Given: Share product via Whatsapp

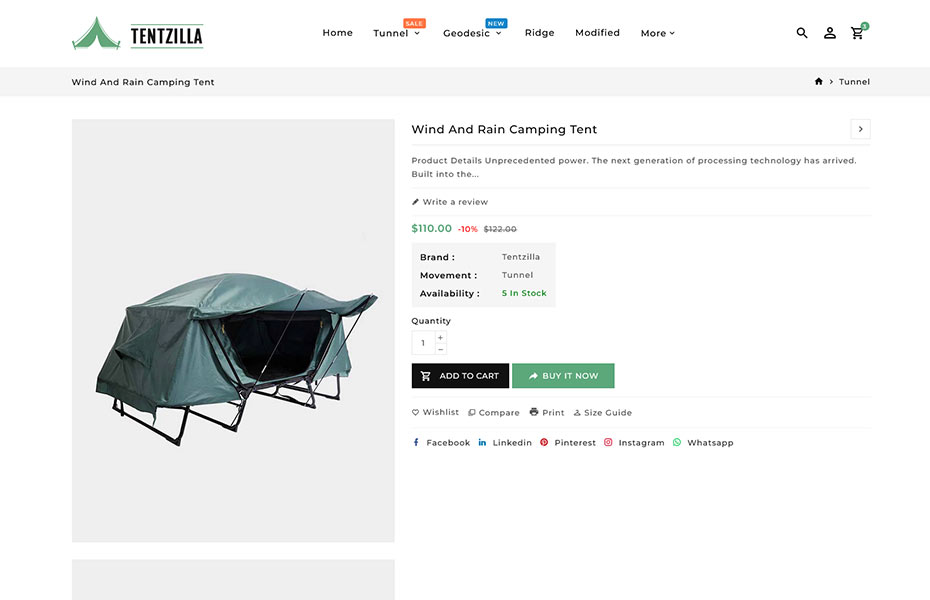Looking at the screenshot, I should coord(703,443).
